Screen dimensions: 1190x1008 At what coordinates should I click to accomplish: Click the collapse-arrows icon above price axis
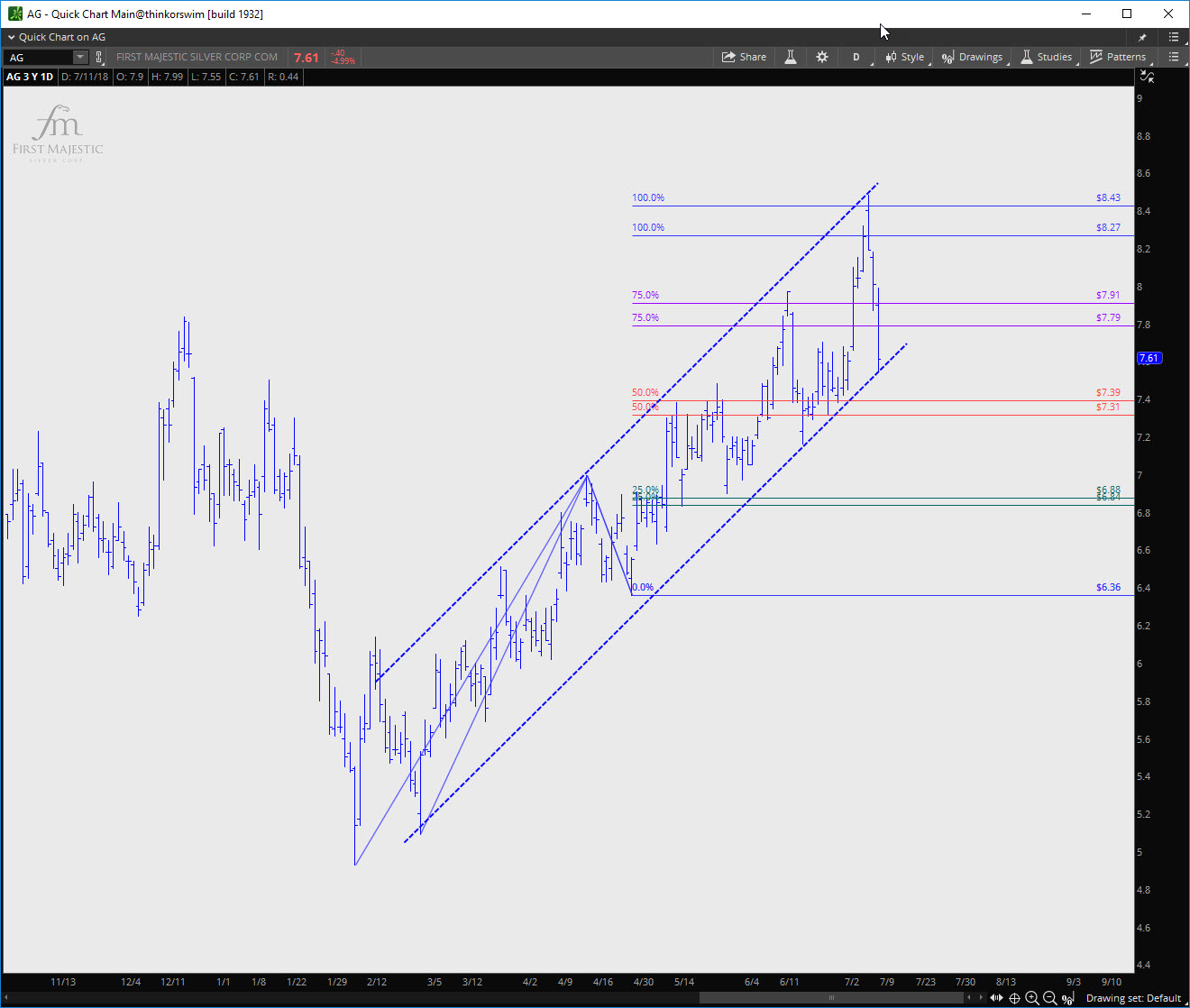(1147, 77)
